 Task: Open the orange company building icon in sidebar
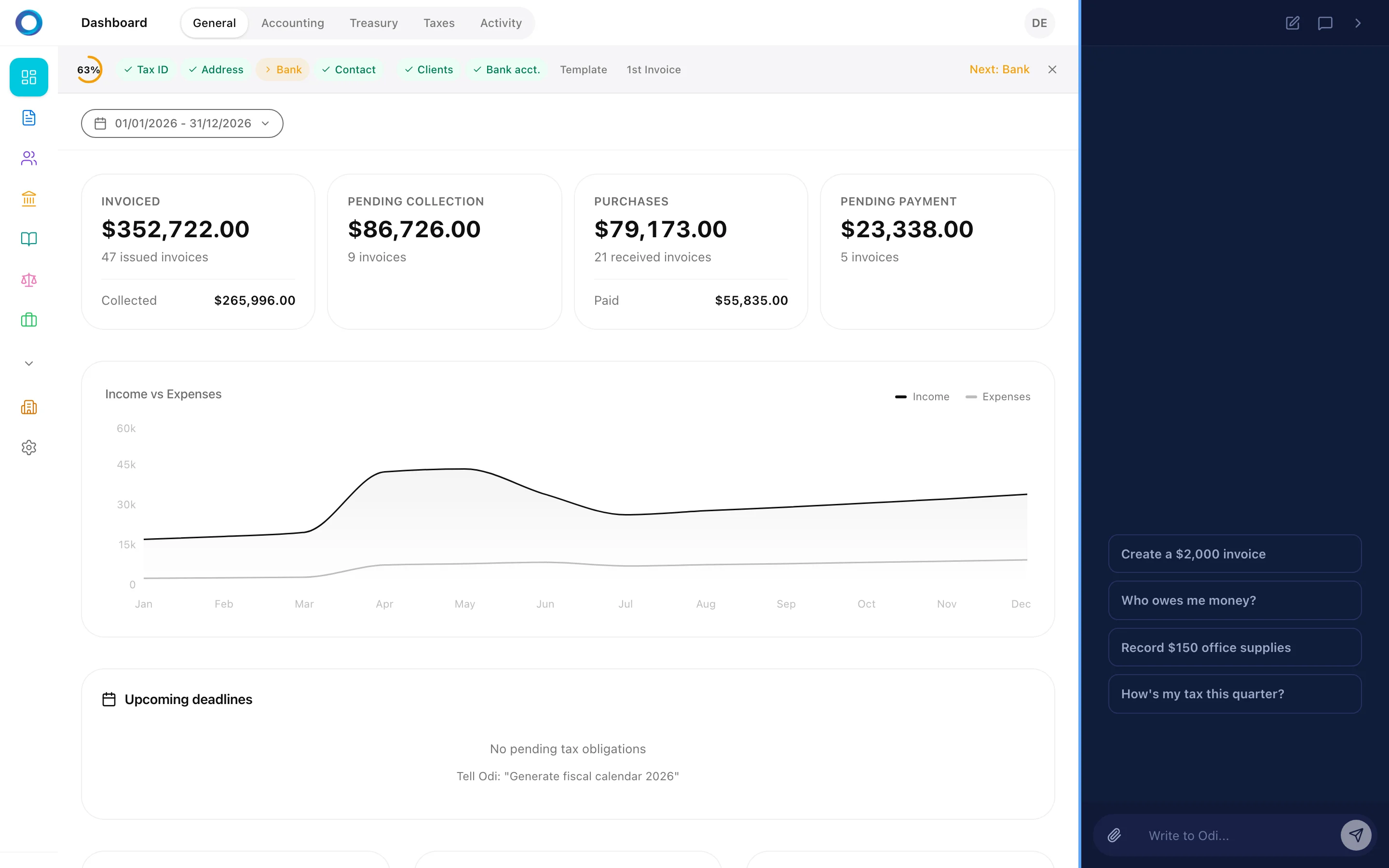click(x=29, y=407)
